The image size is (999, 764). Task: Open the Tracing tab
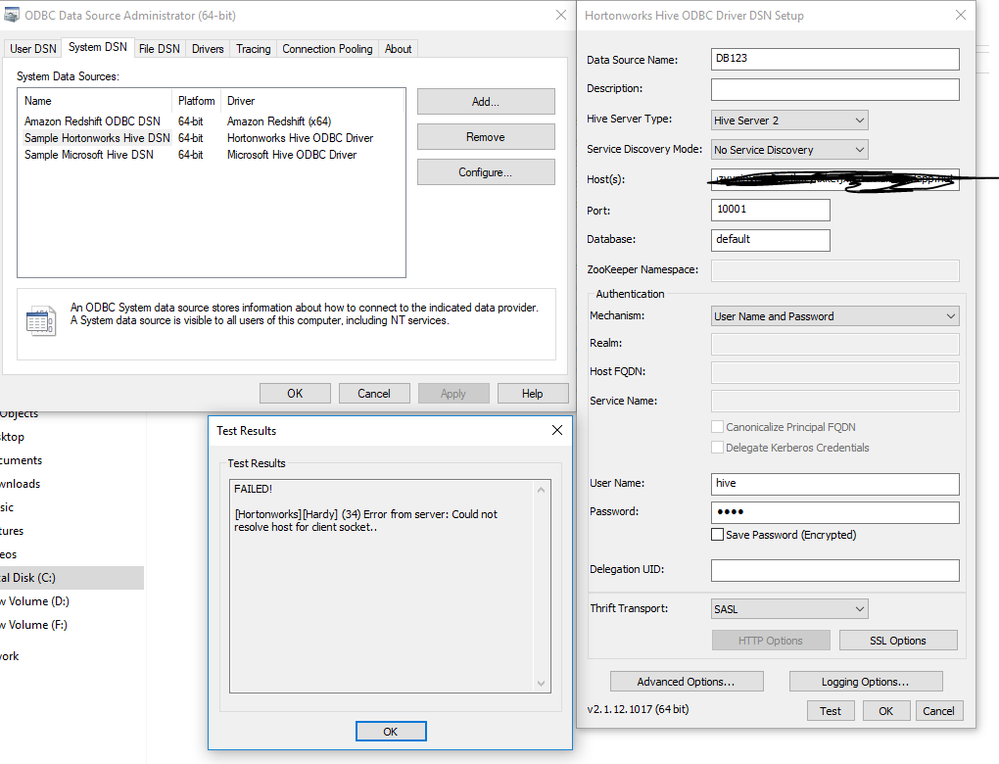coord(253,48)
